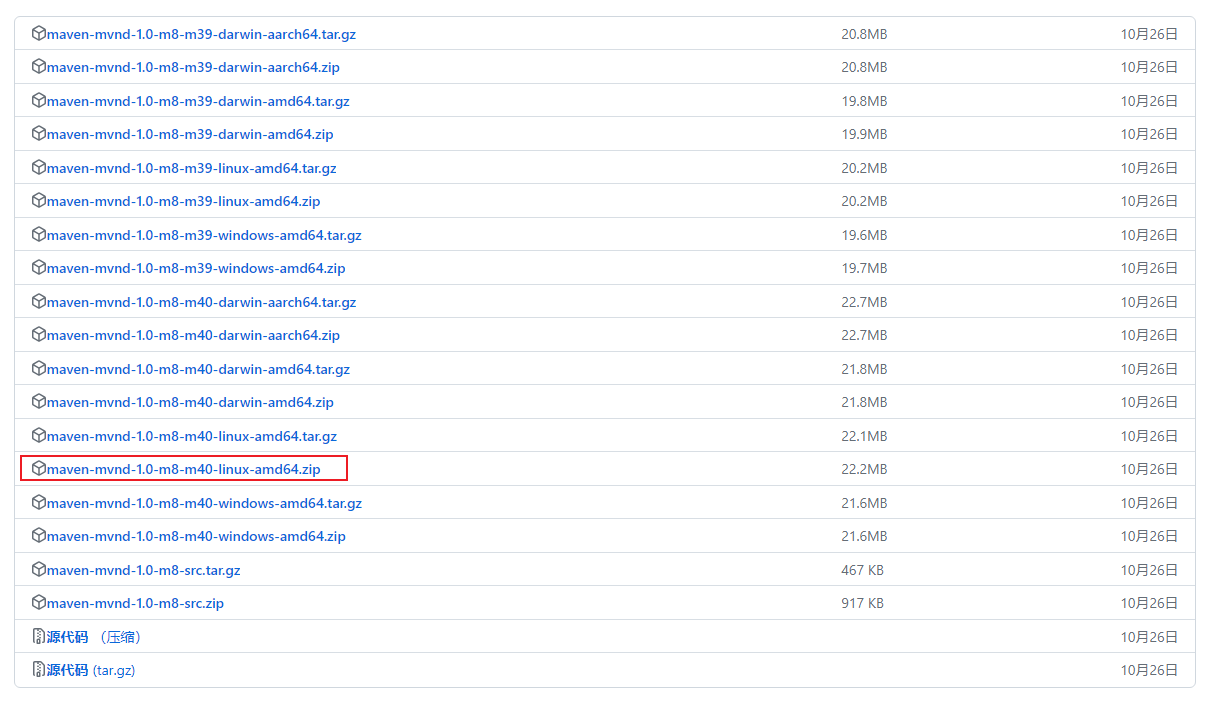
Task: Download maven-mvnd-1.0-m8-m40-darwin-aarch64.zip
Action: coord(193,335)
